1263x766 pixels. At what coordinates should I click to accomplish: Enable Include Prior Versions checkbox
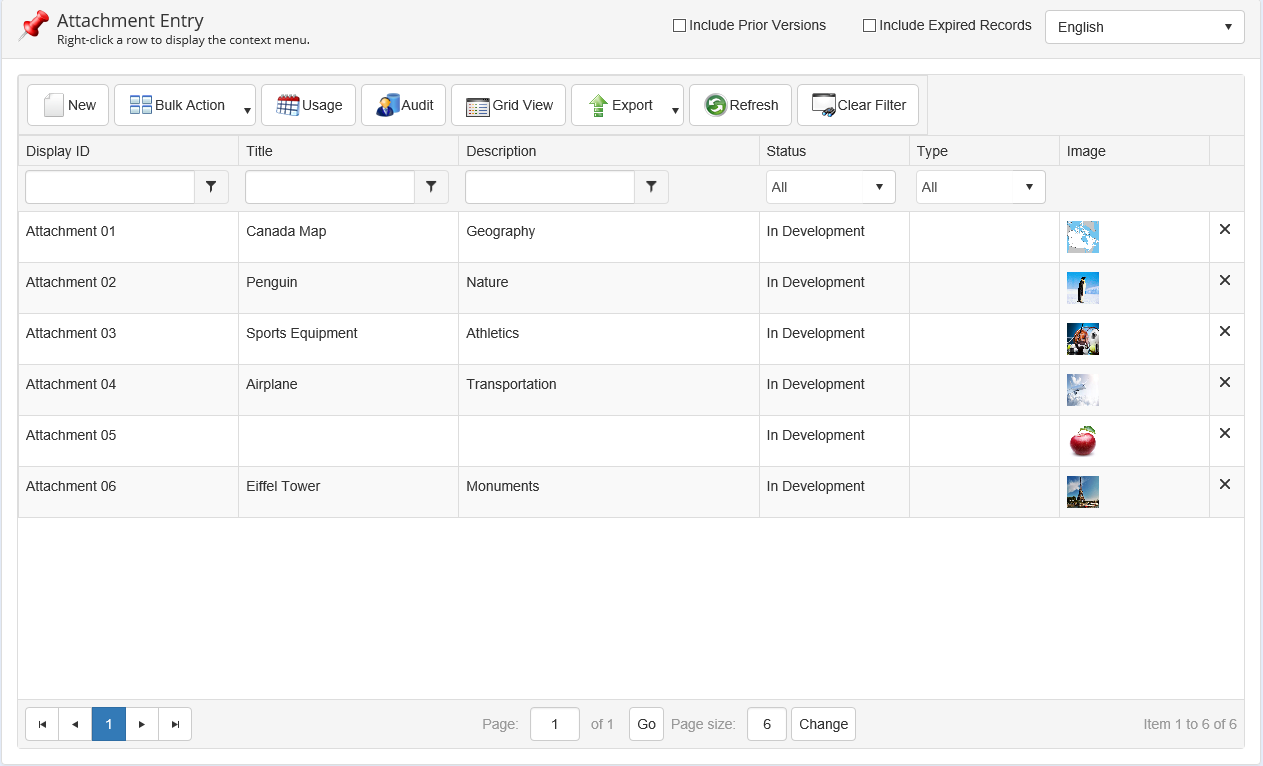(679, 26)
